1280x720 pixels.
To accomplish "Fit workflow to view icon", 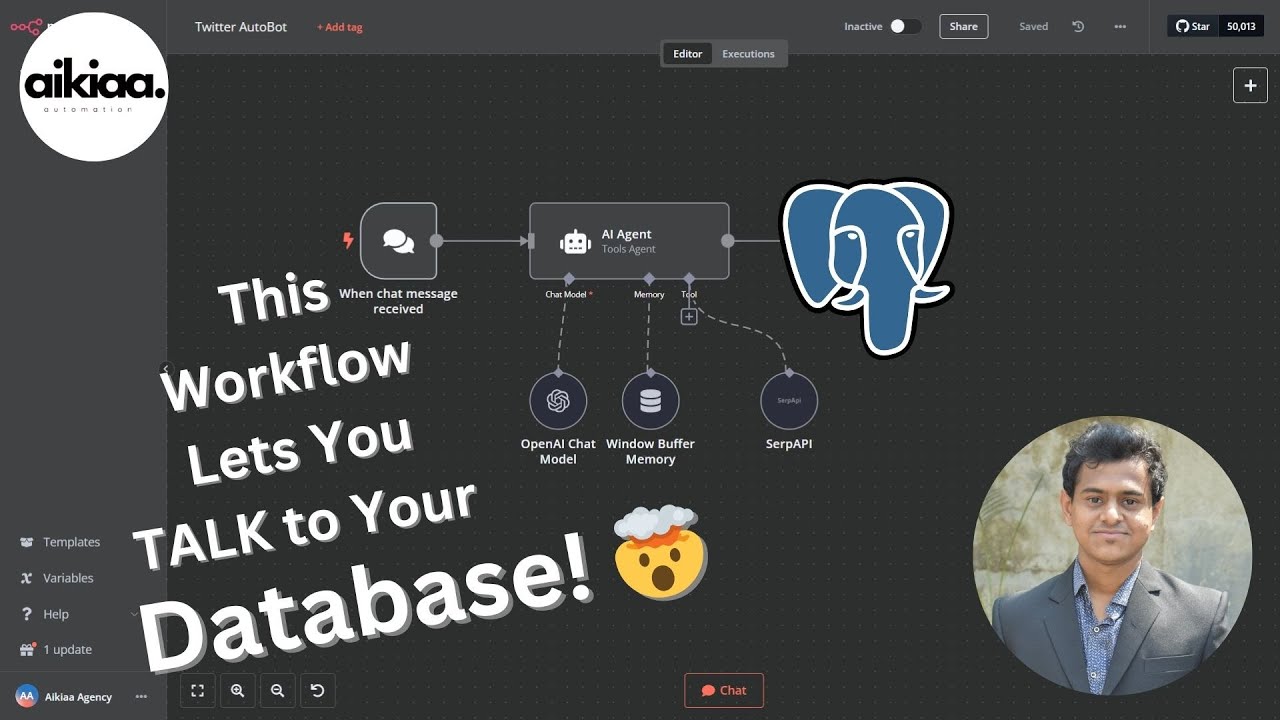I will coord(197,690).
